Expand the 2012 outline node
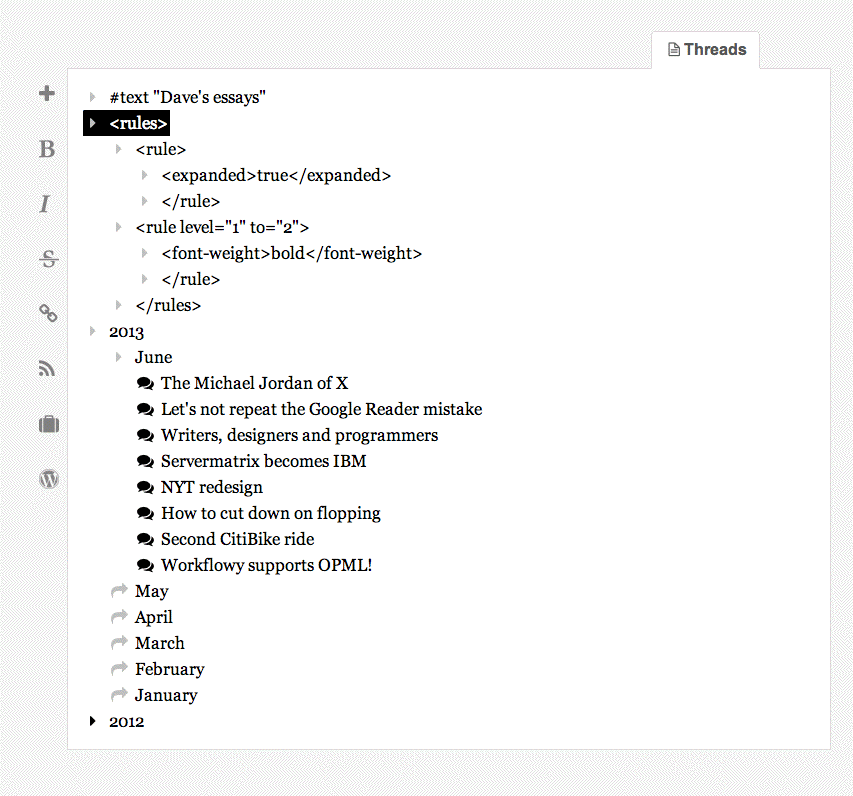Viewport: 853px width, 796px height. pos(93,721)
